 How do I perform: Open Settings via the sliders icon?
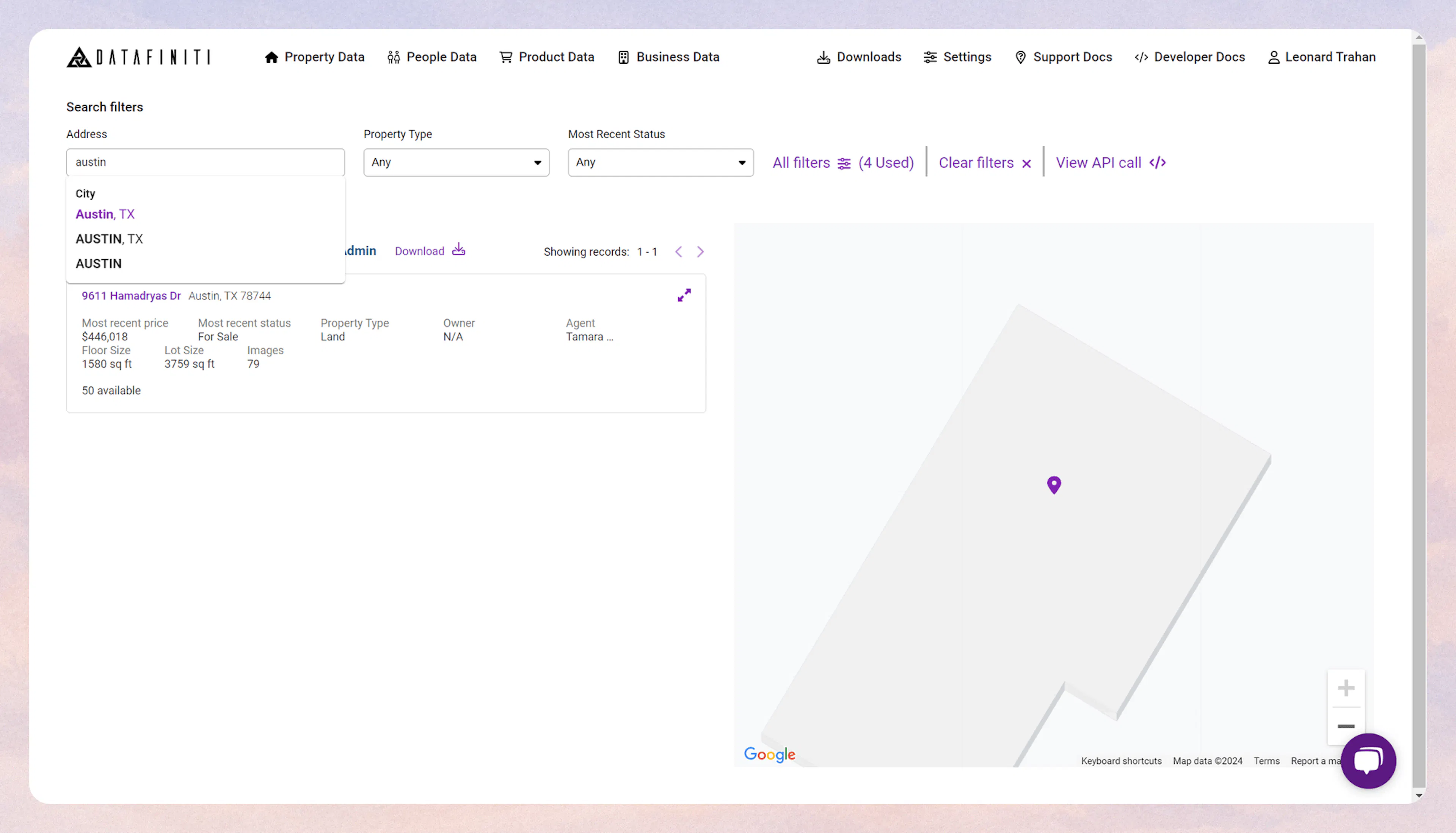pyautogui.click(x=929, y=56)
